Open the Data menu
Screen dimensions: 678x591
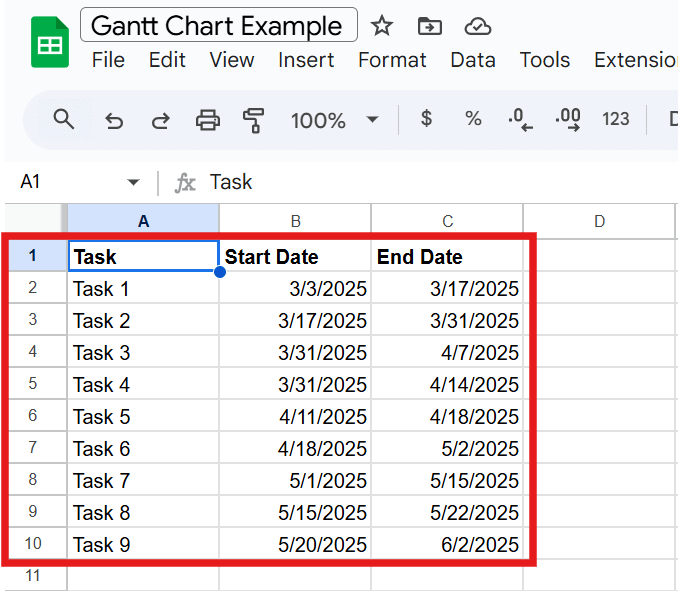[x=472, y=60]
